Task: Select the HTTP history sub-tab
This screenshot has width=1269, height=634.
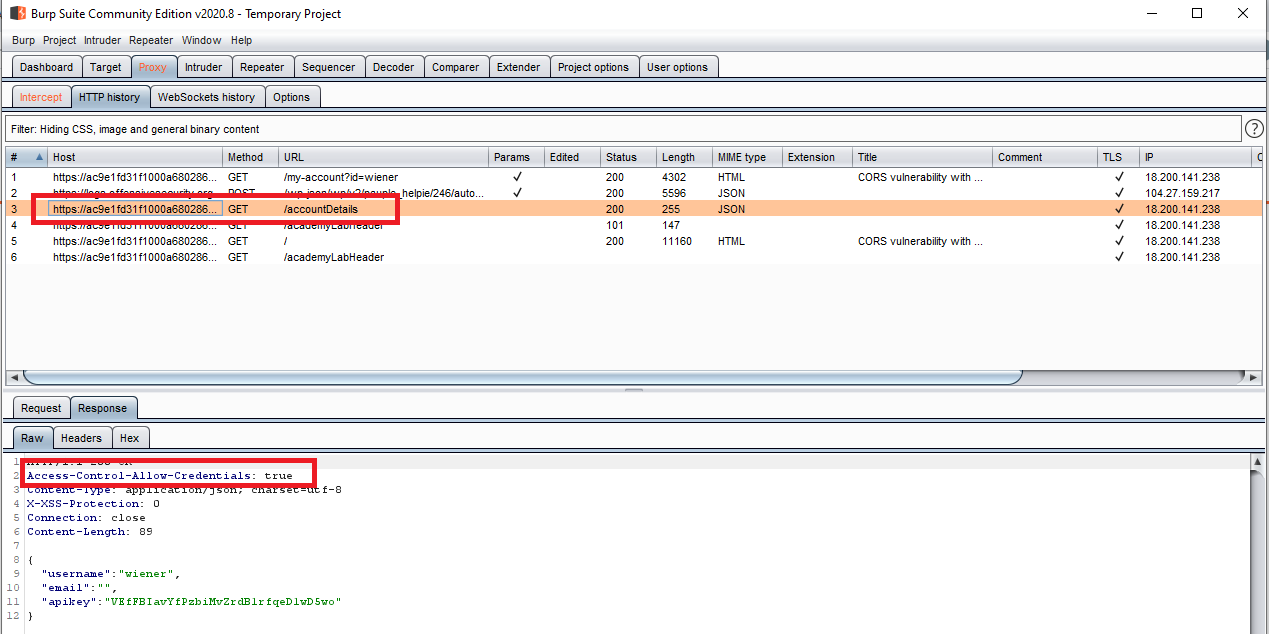Action: [x=110, y=97]
